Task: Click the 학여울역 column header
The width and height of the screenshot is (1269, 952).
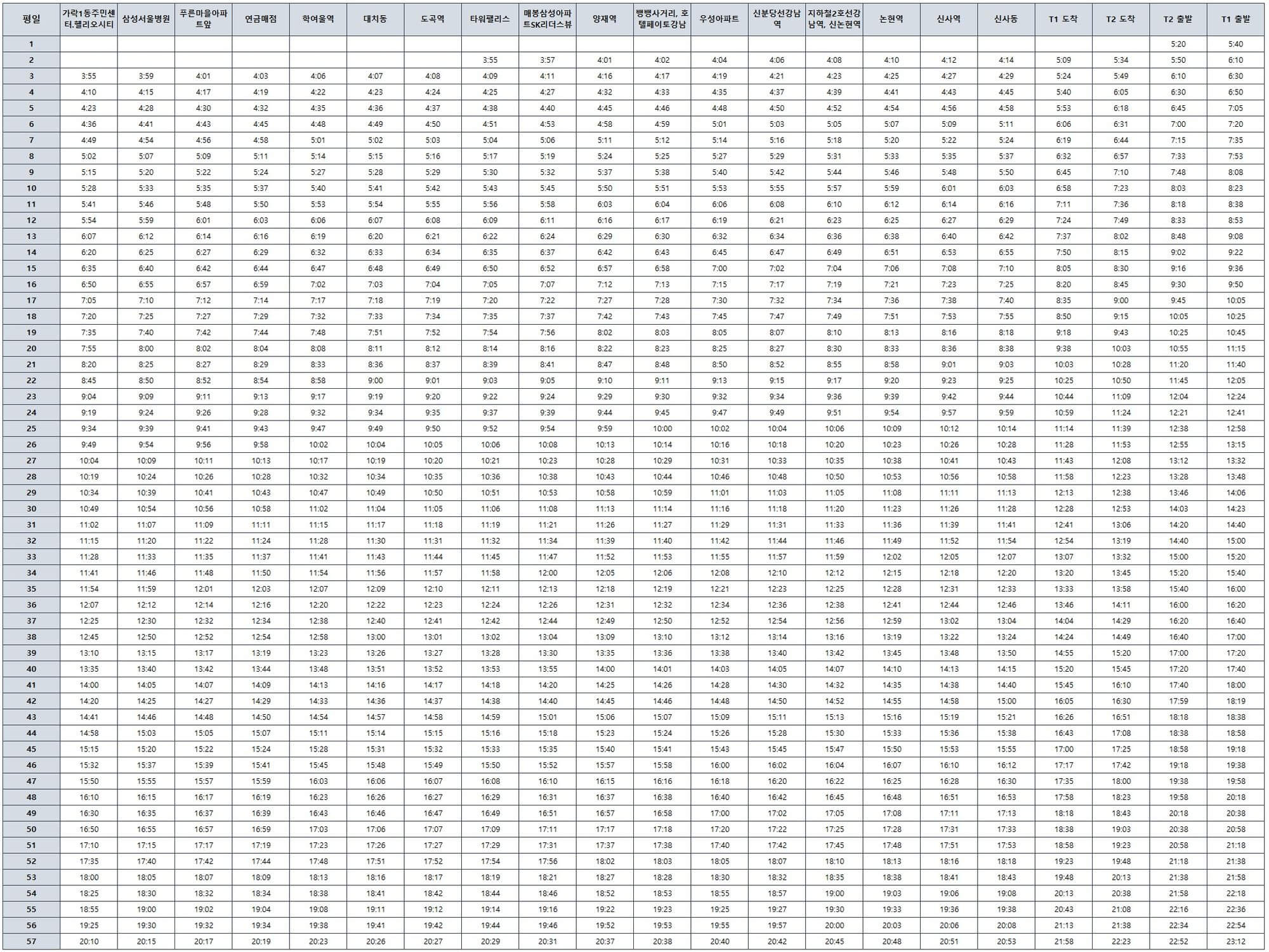Action: coord(318,19)
